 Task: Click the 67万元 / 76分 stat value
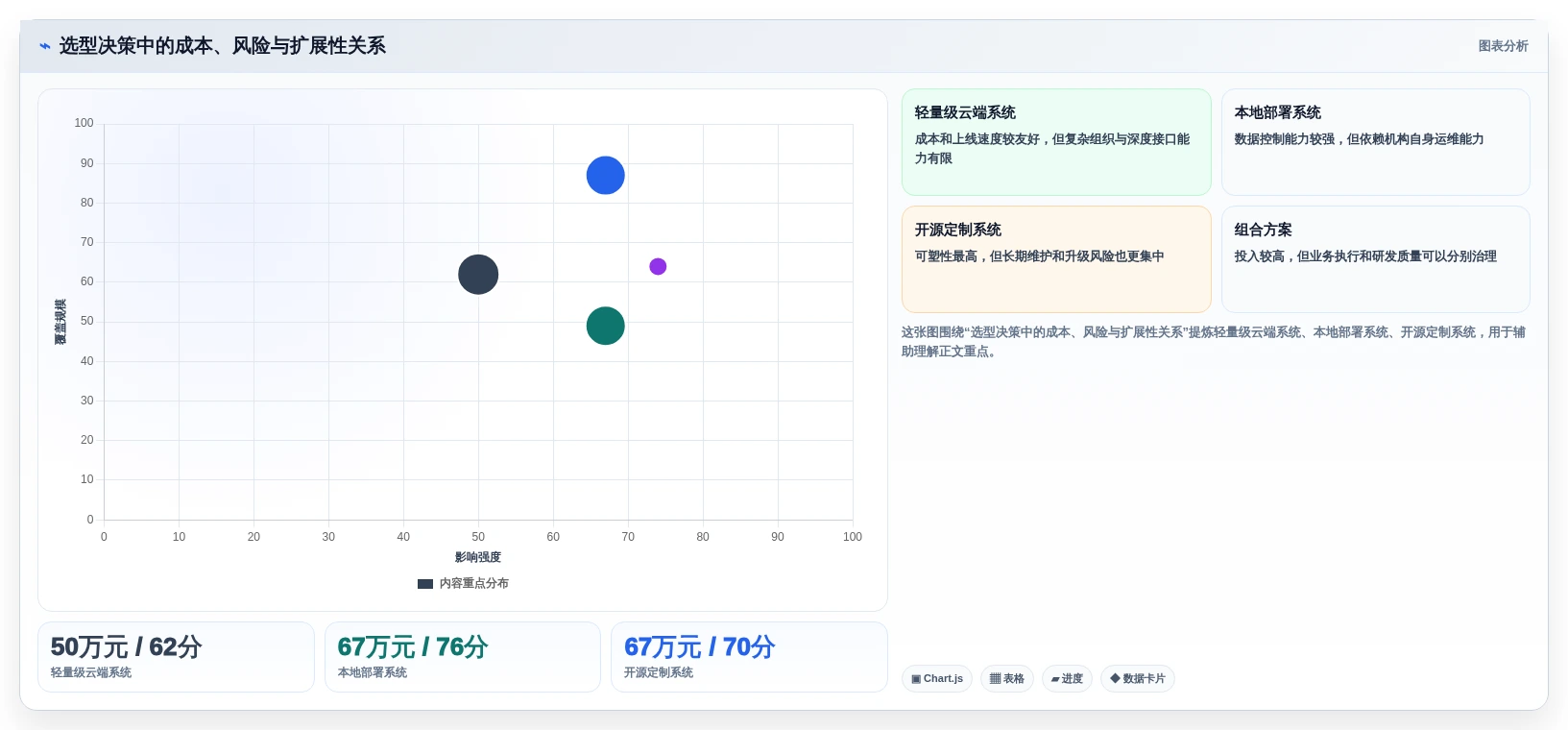413,647
